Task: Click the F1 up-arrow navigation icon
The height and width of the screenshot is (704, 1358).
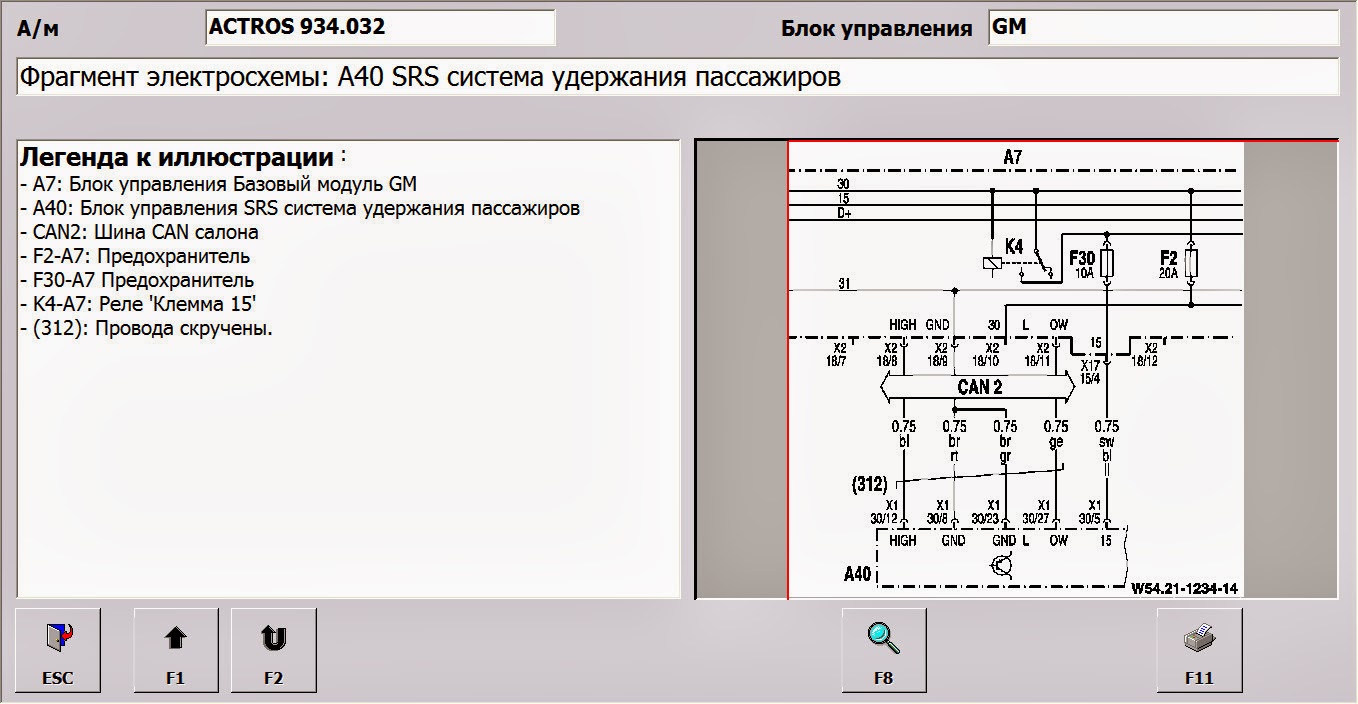Action: pos(176,650)
